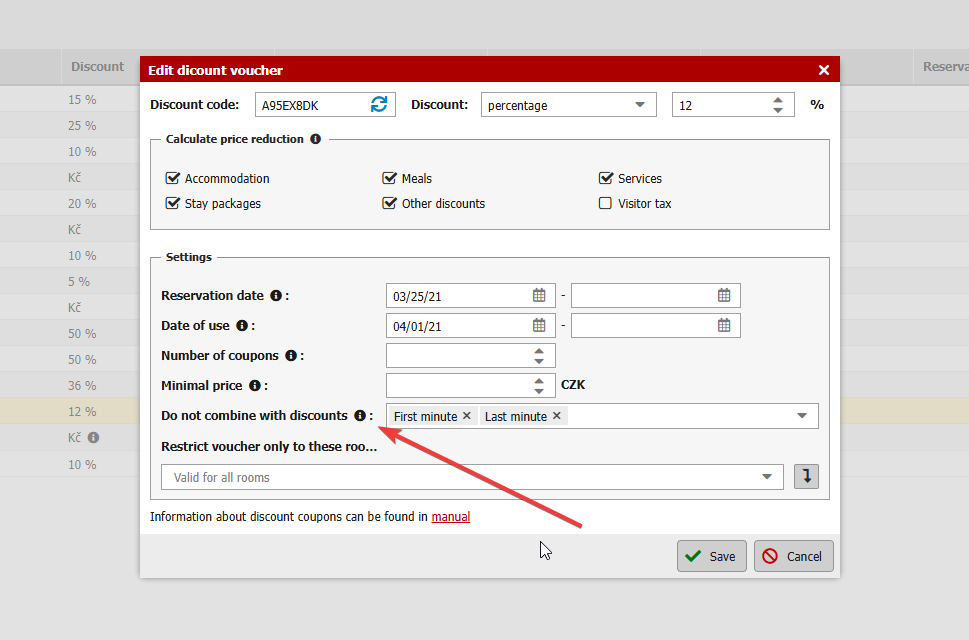Click Save to store the voucher

coord(711,556)
